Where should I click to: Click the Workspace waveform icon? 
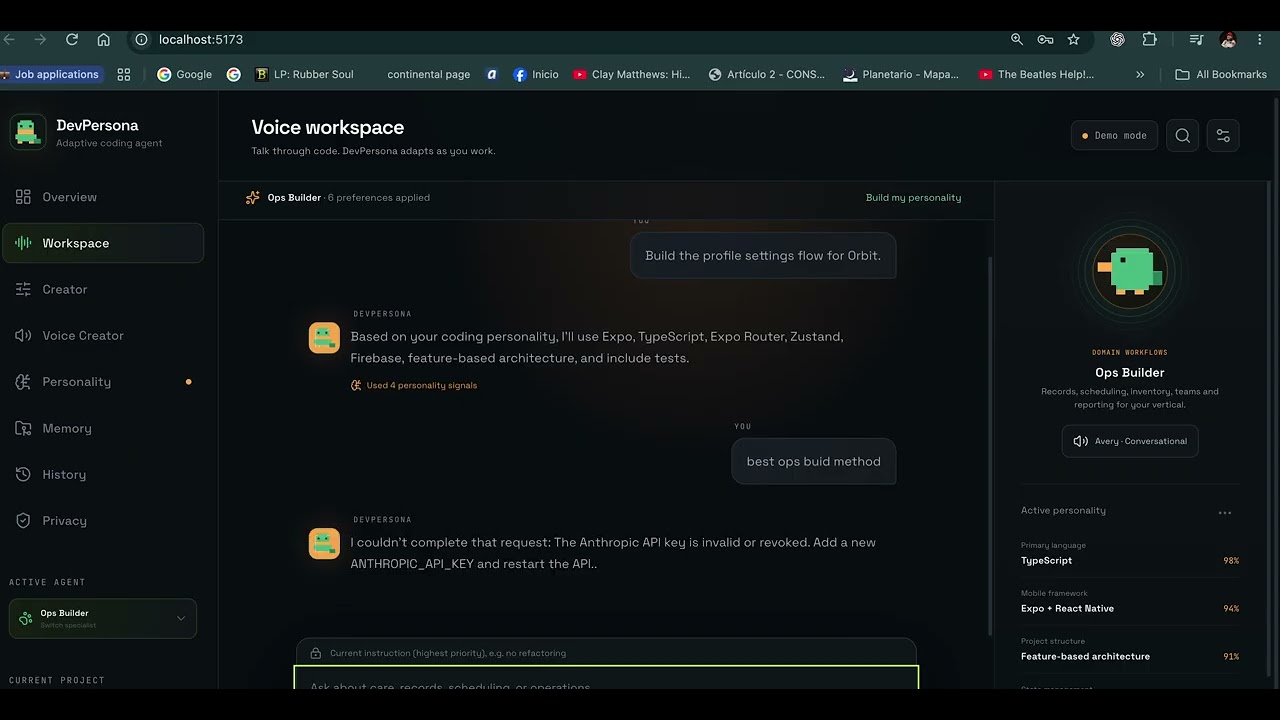pos(23,243)
